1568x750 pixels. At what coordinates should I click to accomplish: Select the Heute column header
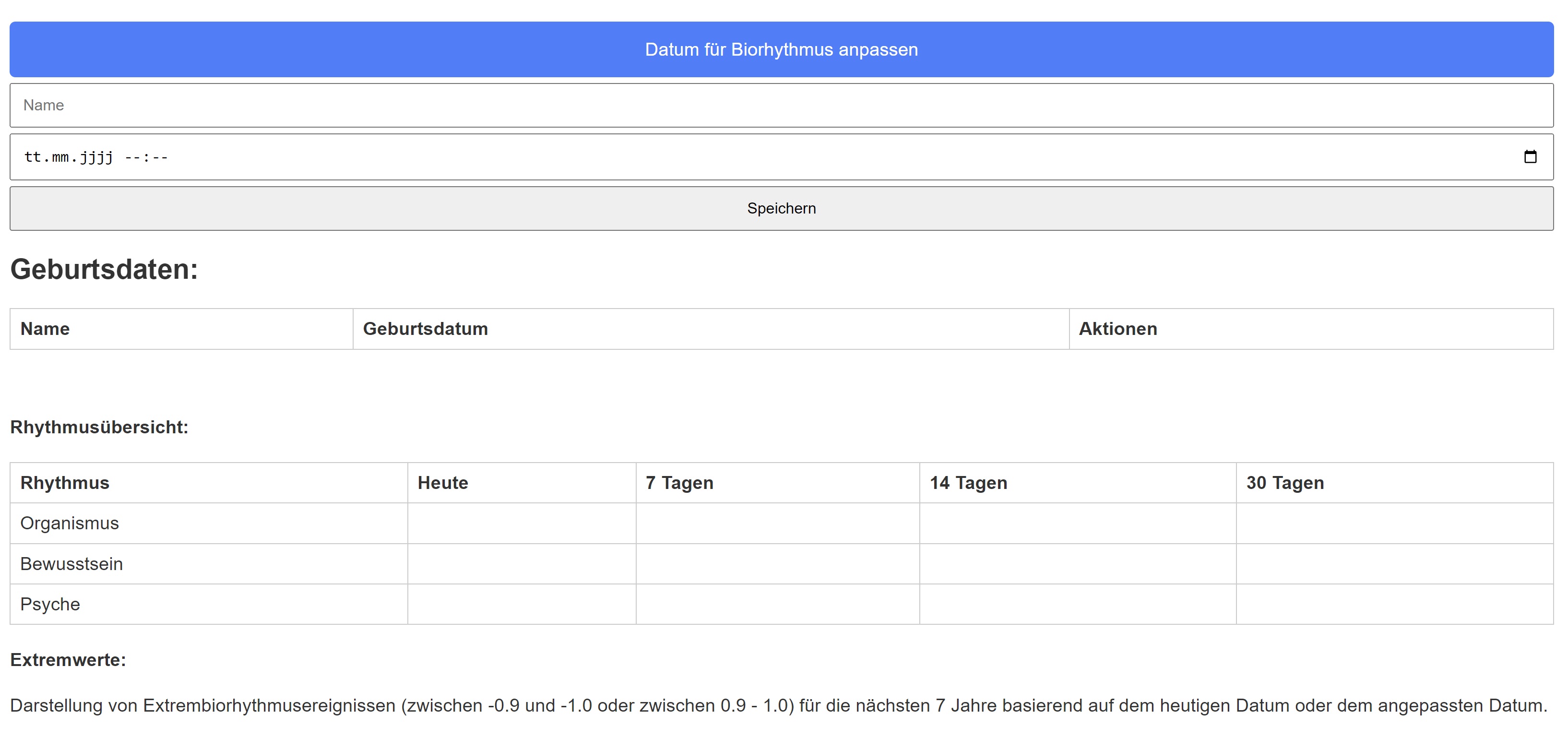click(442, 483)
